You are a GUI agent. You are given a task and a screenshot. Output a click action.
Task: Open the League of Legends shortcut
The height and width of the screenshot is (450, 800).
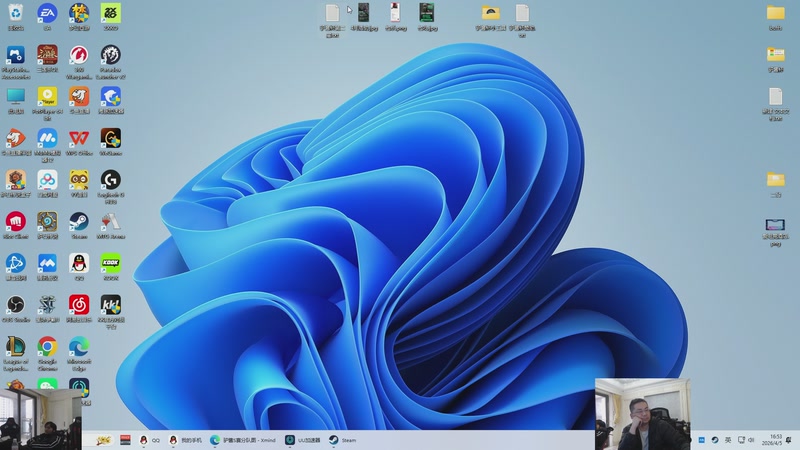16,347
